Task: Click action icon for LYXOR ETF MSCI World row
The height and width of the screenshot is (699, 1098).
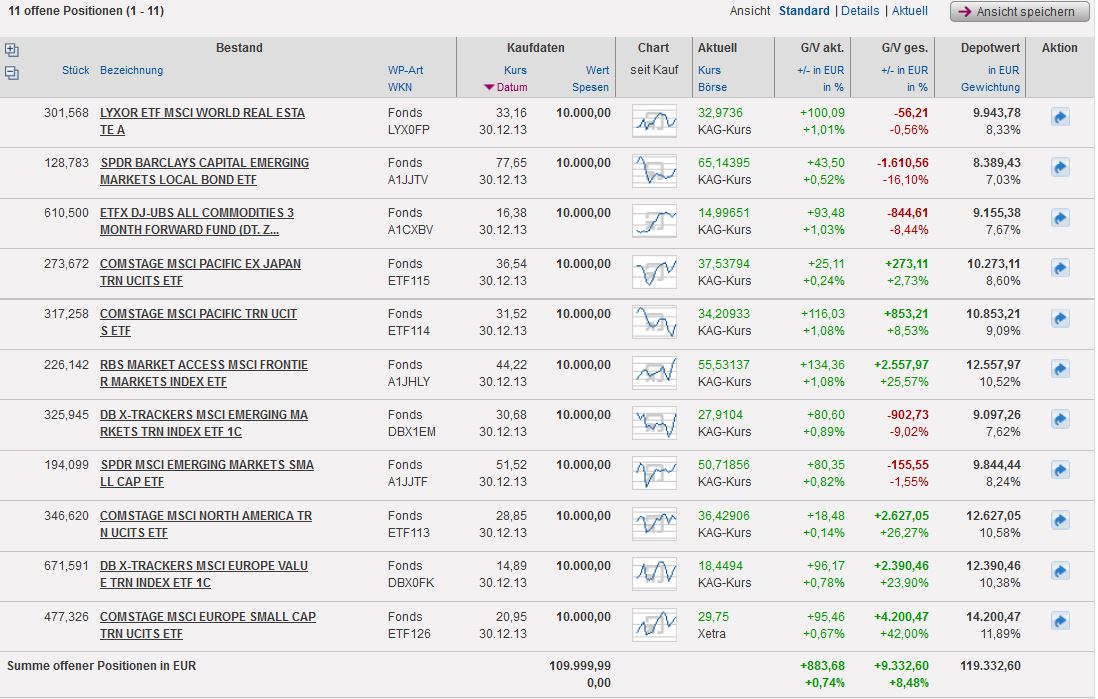Action: (1060, 118)
